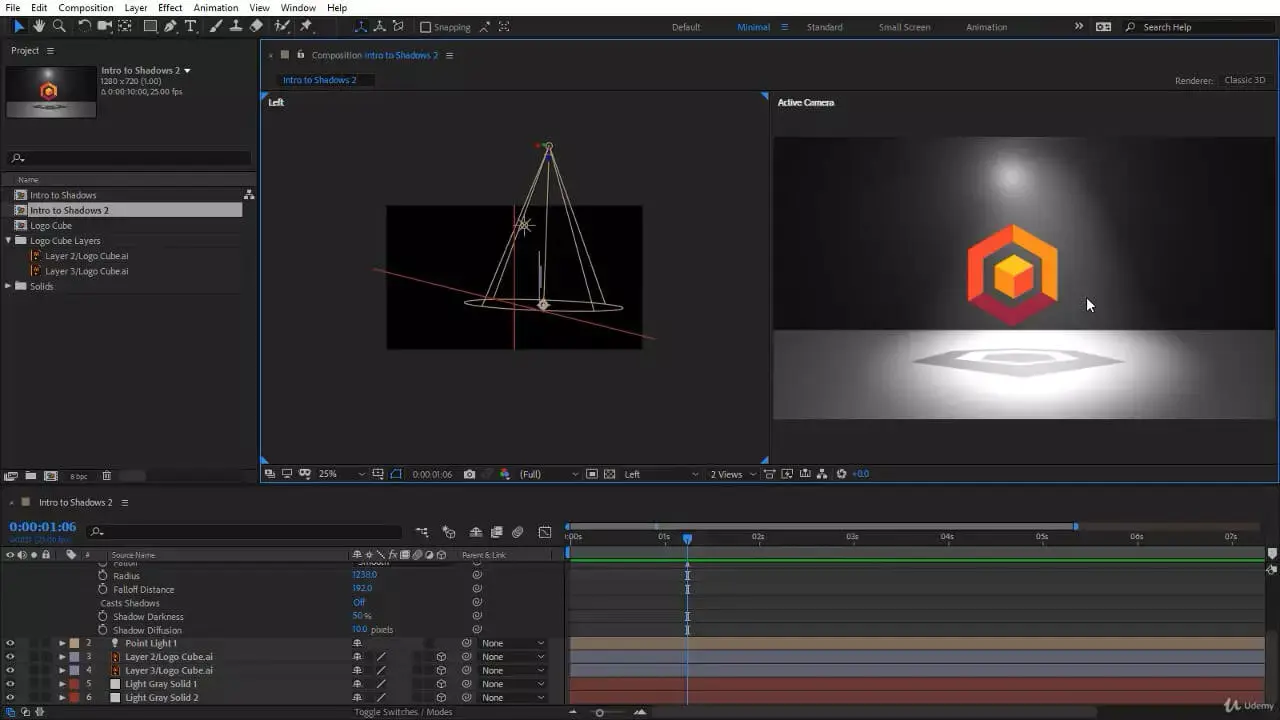The height and width of the screenshot is (720, 1280).
Task: Toggle the 3D switch for Light Gray Solid 1
Action: click(441, 684)
